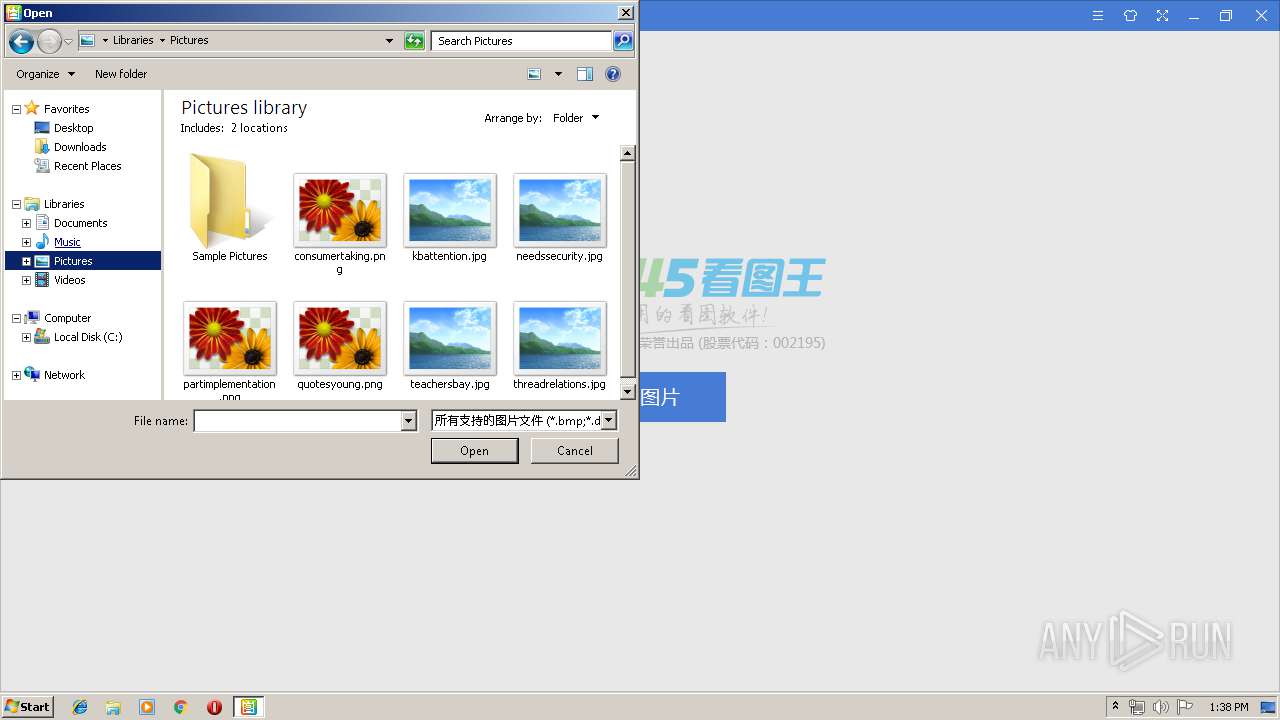Toggle the preview pane icon
1280x720 pixels.
click(585, 74)
